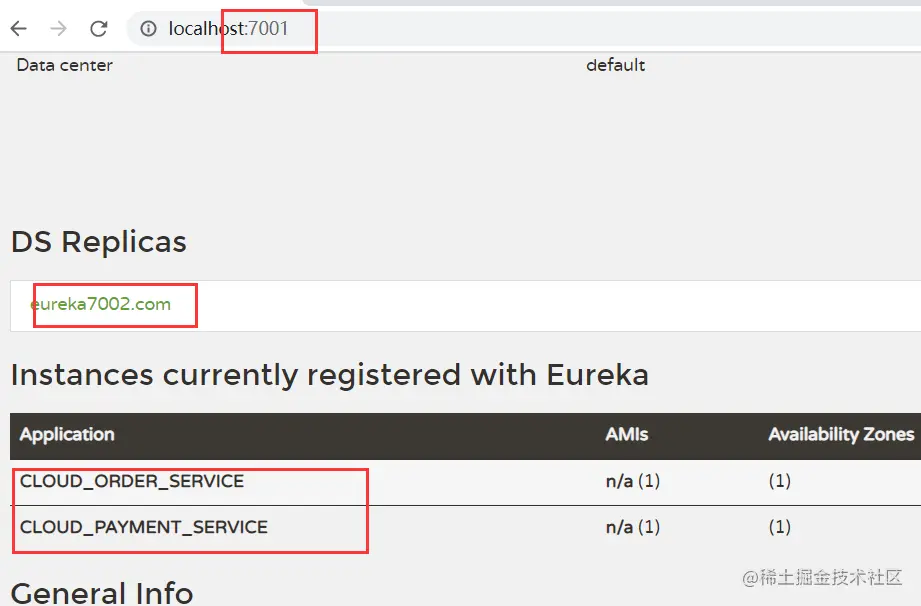Click the Data center label
The image size is (921, 606).
65,65
